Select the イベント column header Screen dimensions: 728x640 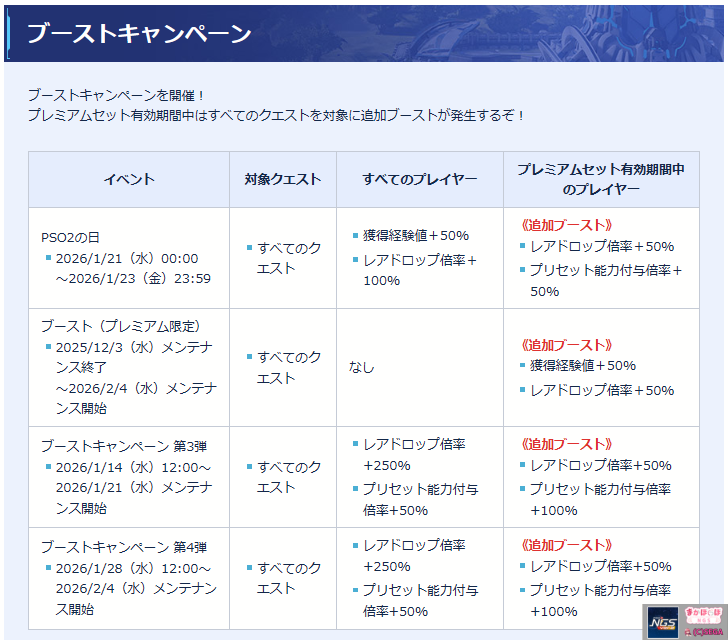[x=129, y=180]
